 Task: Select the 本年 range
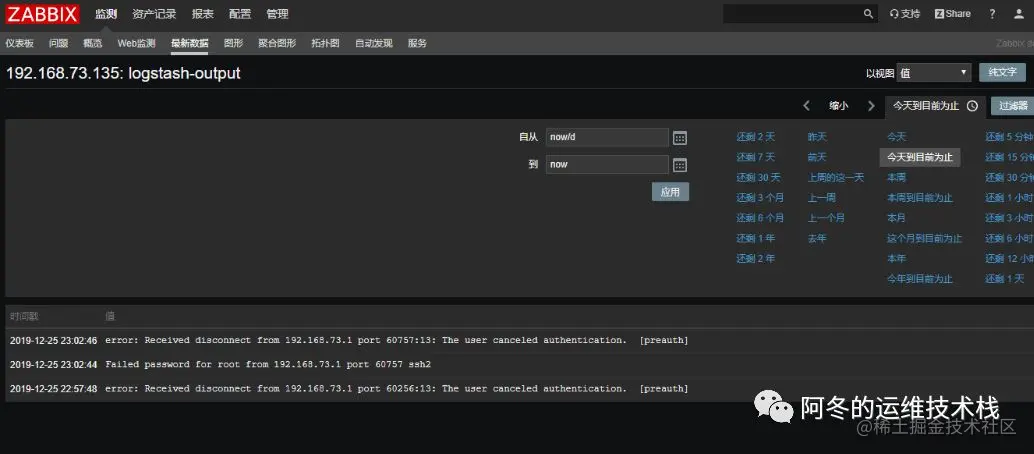point(896,259)
